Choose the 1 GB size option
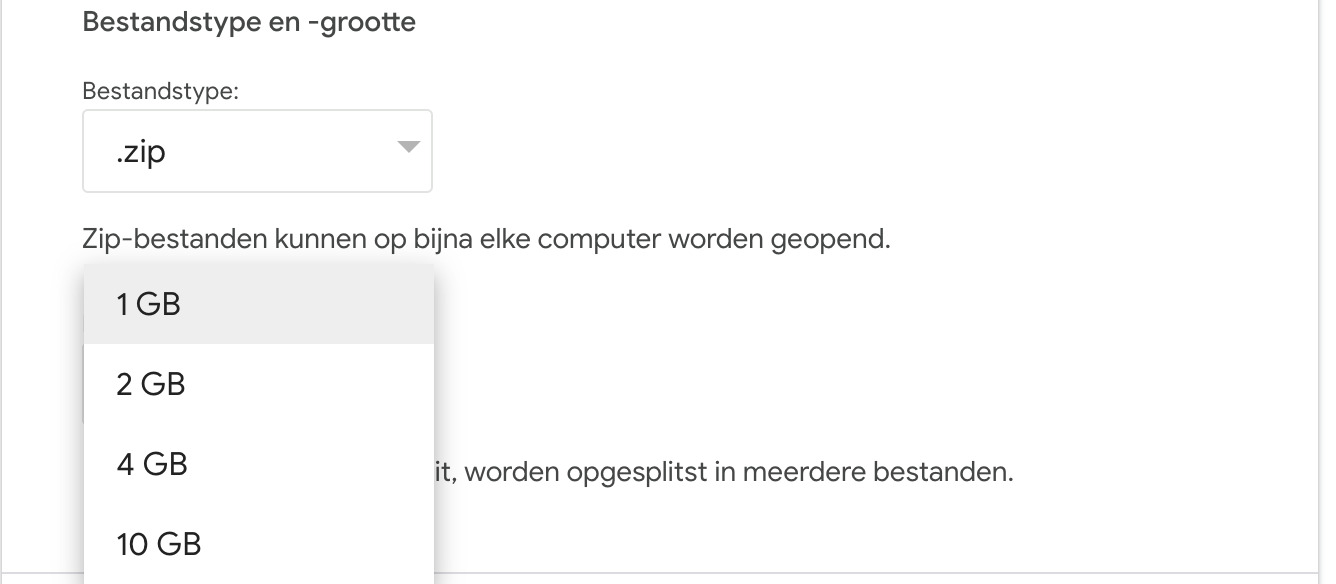1336x584 pixels. click(x=258, y=304)
